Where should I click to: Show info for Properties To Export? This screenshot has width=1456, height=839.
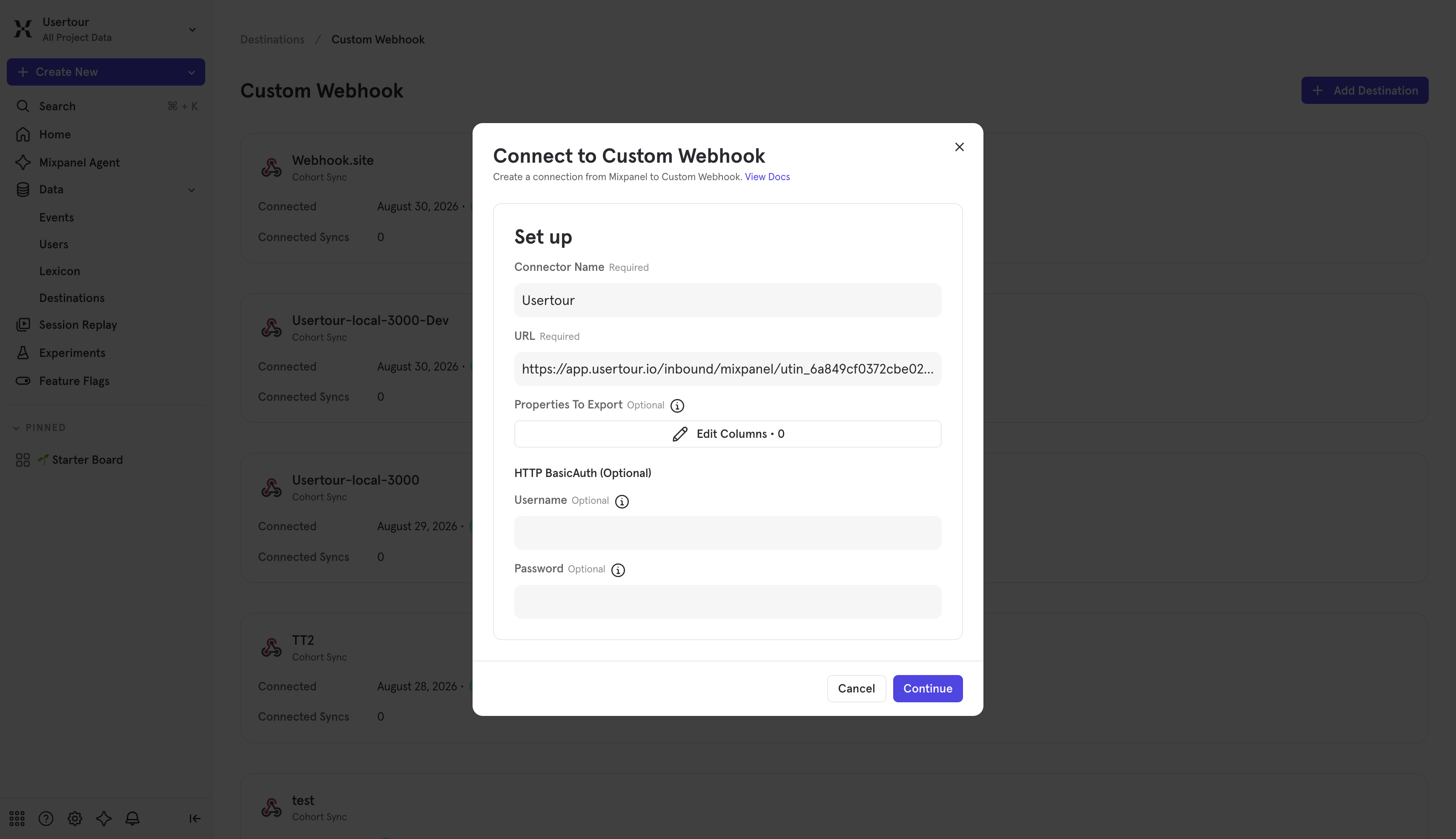[x=677, y=406]
